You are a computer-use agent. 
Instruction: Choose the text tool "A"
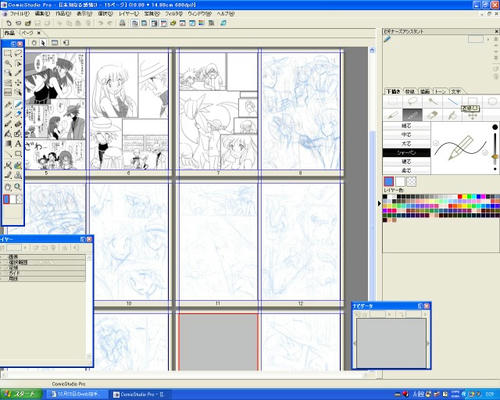click(x=18, y=144)
